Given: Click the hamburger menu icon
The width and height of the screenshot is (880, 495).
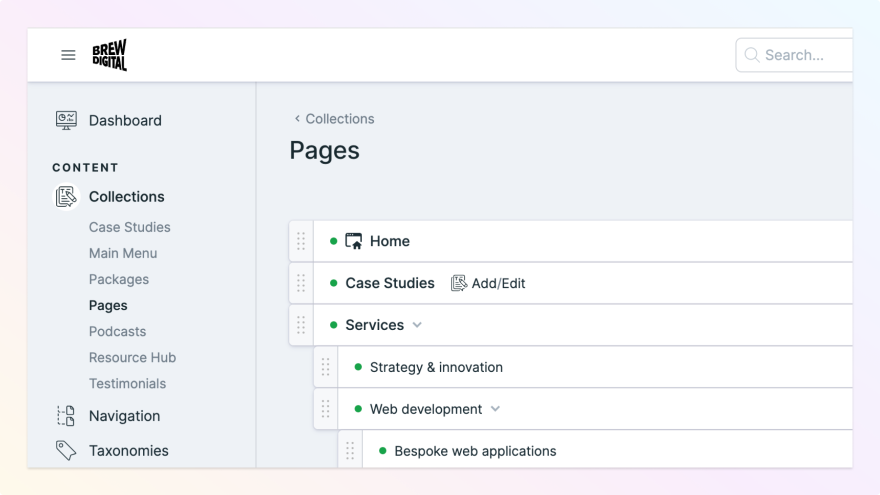Looking at the screenshot, I should pos(68,55).
